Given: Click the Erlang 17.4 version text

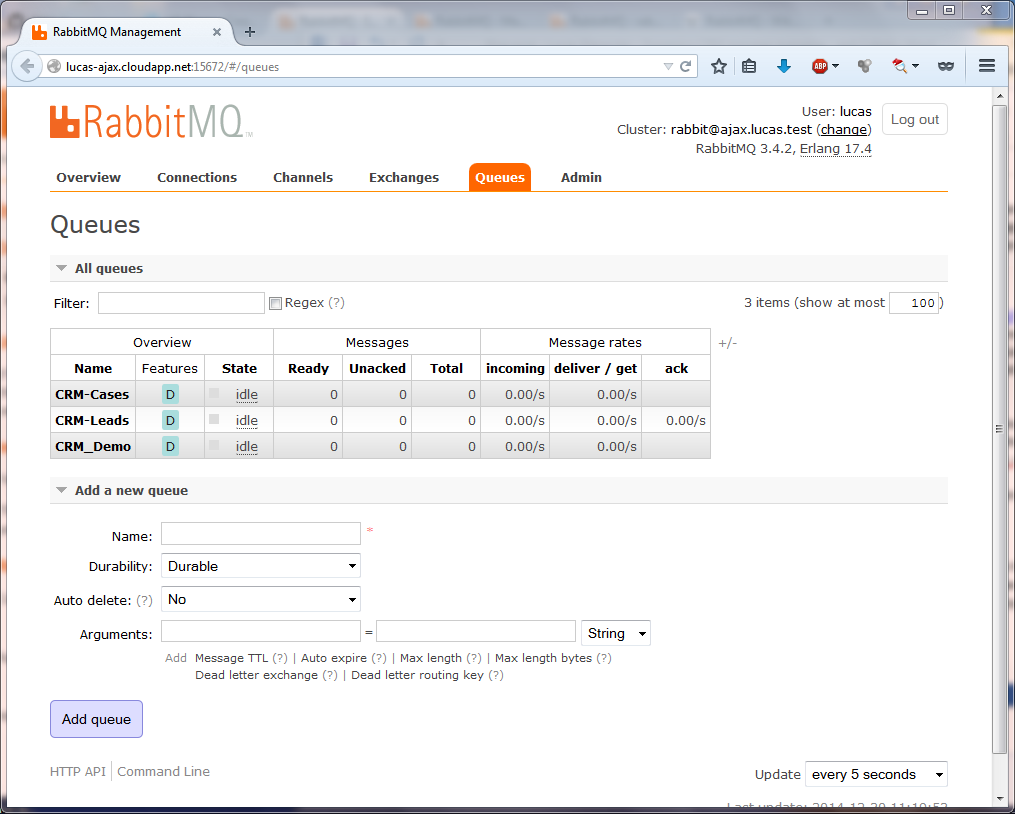Looking at the screenshot, I should 836,149.
